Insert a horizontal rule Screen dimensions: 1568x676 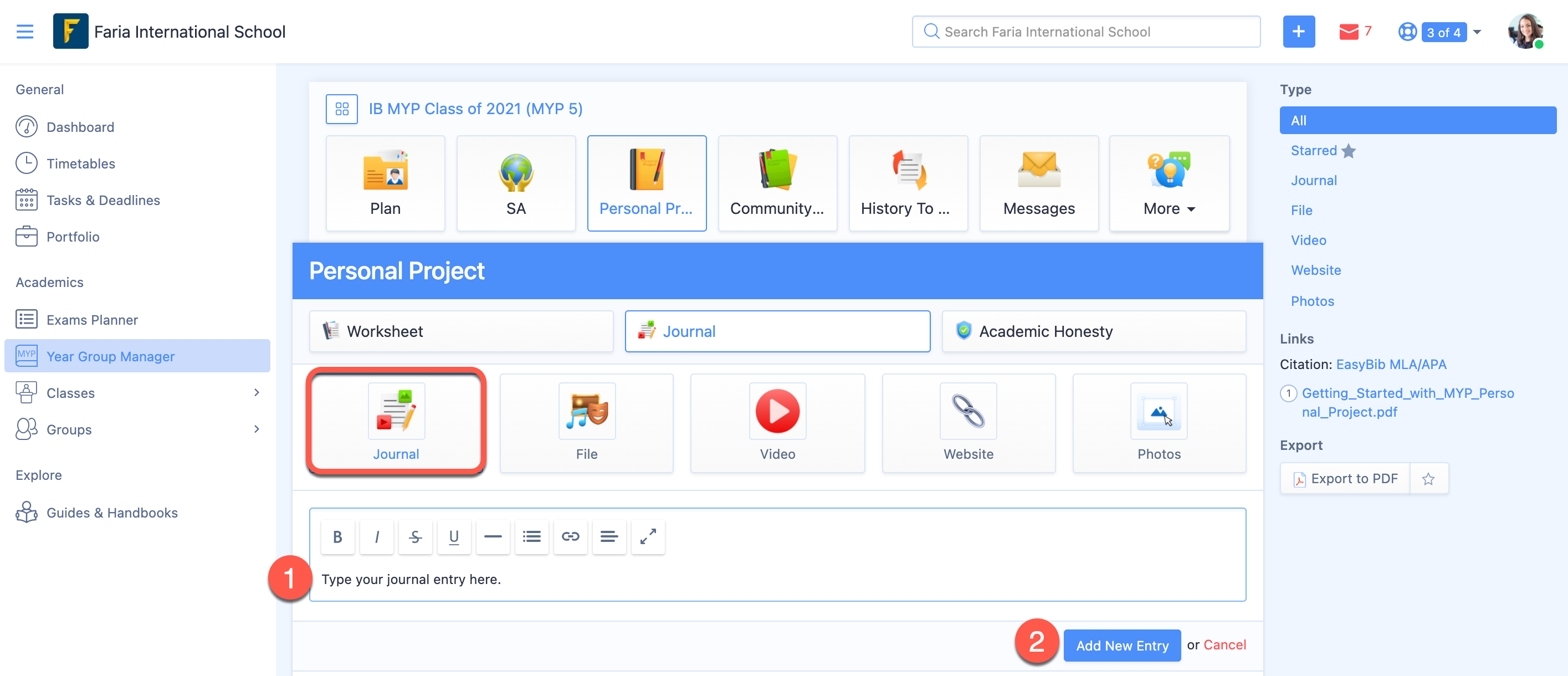pyautogui.click(x=493, y=536)
